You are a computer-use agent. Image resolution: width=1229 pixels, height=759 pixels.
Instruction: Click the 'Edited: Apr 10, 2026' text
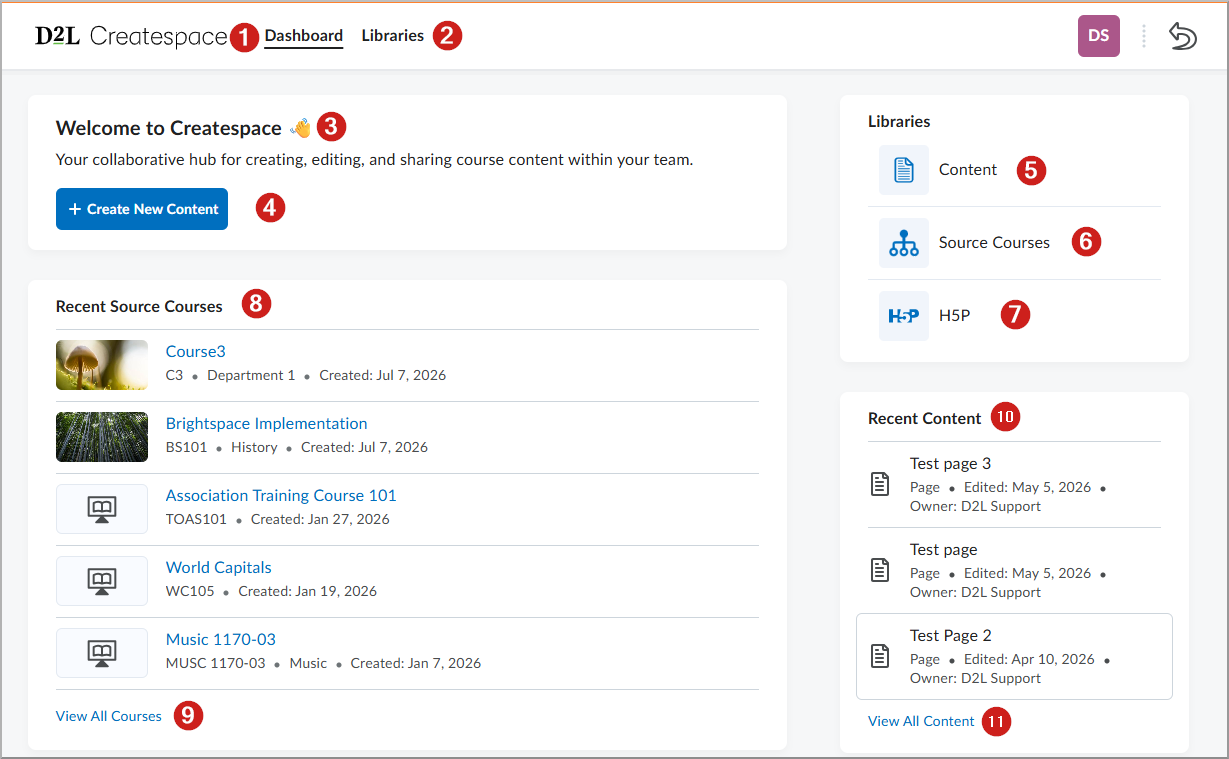point(1029,660)
